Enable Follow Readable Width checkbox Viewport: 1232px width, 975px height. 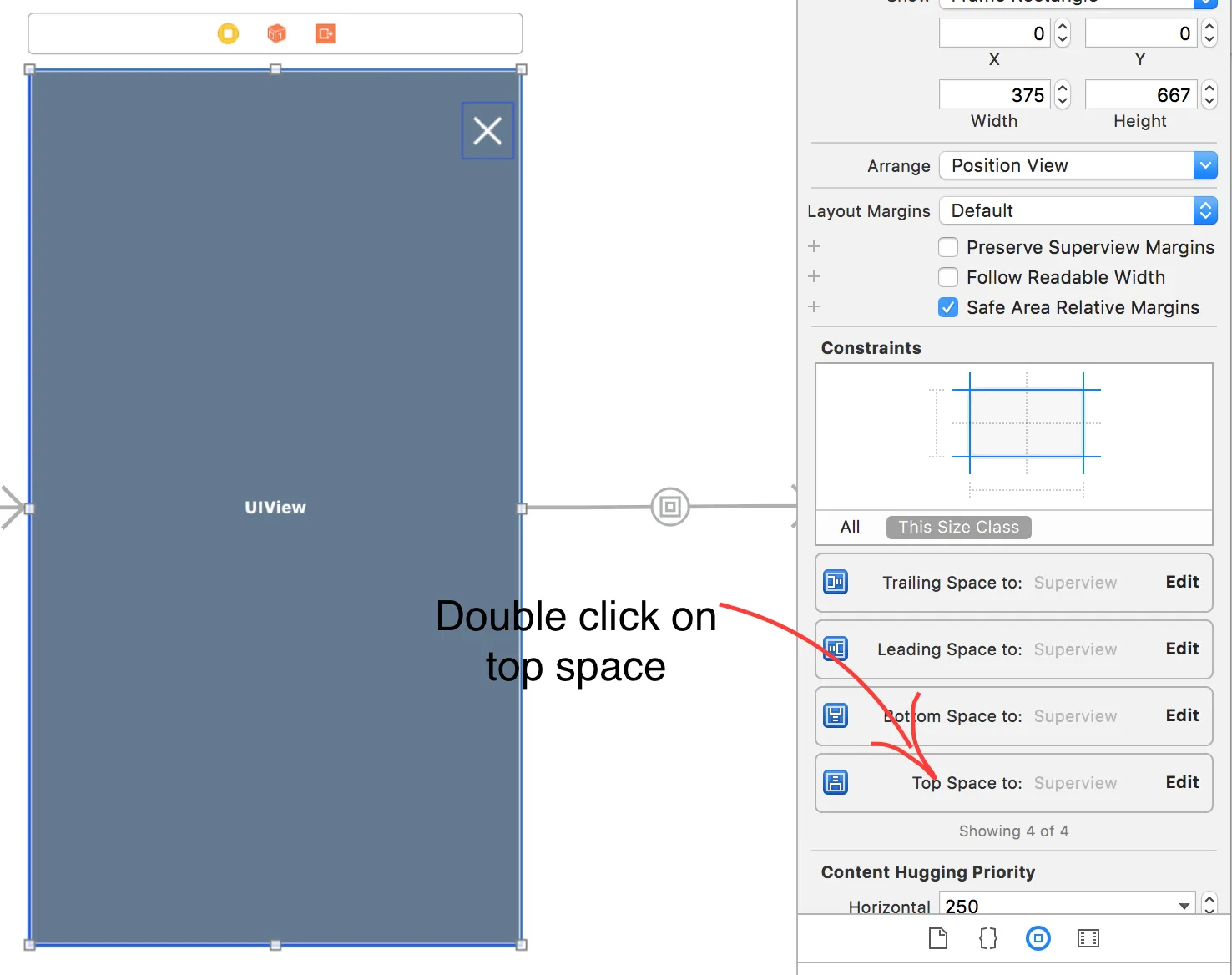948,277
